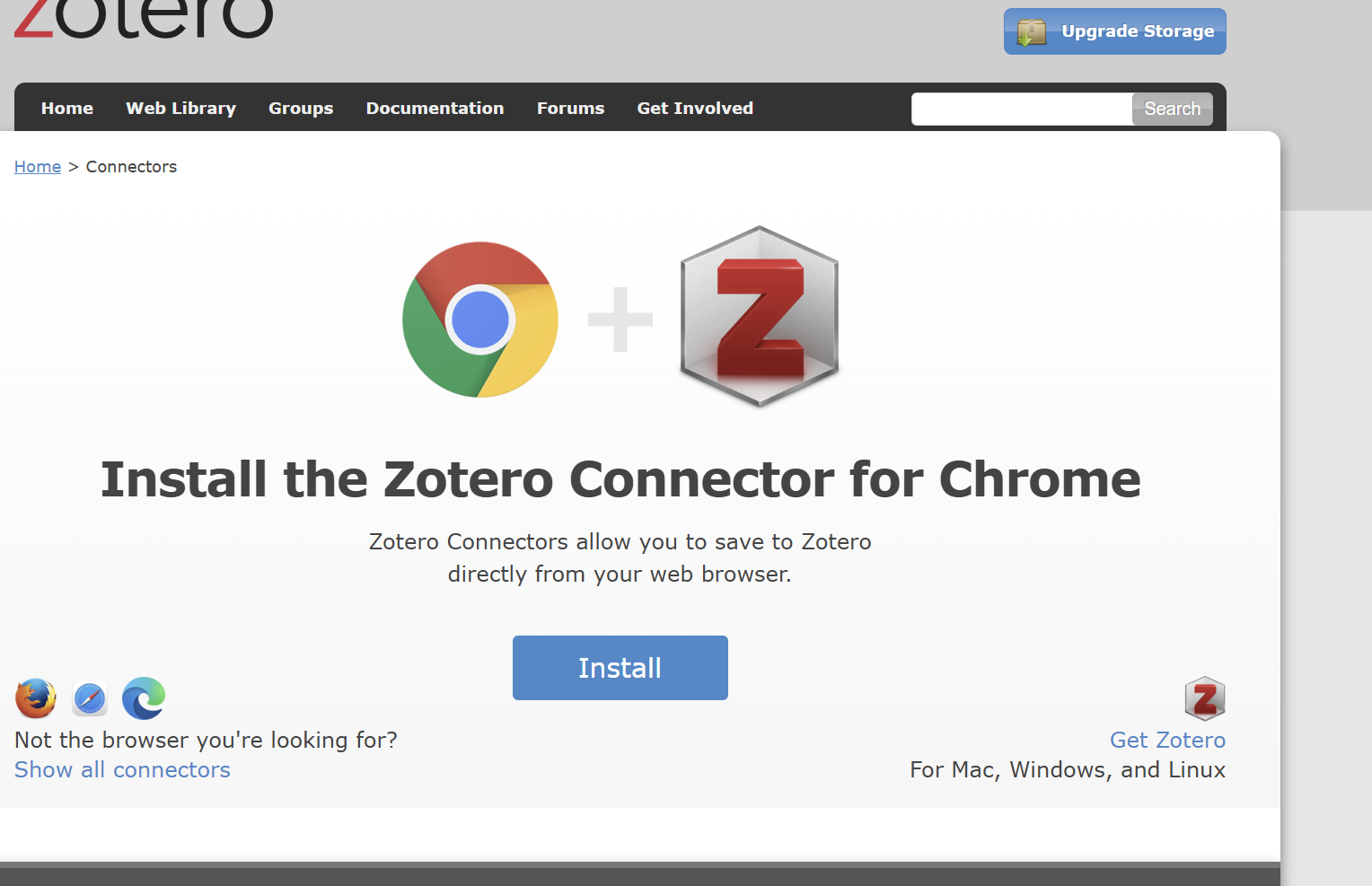1372x886 pixels.
Task: Go to the Groups navigation item
Action: tap(301, 109)
